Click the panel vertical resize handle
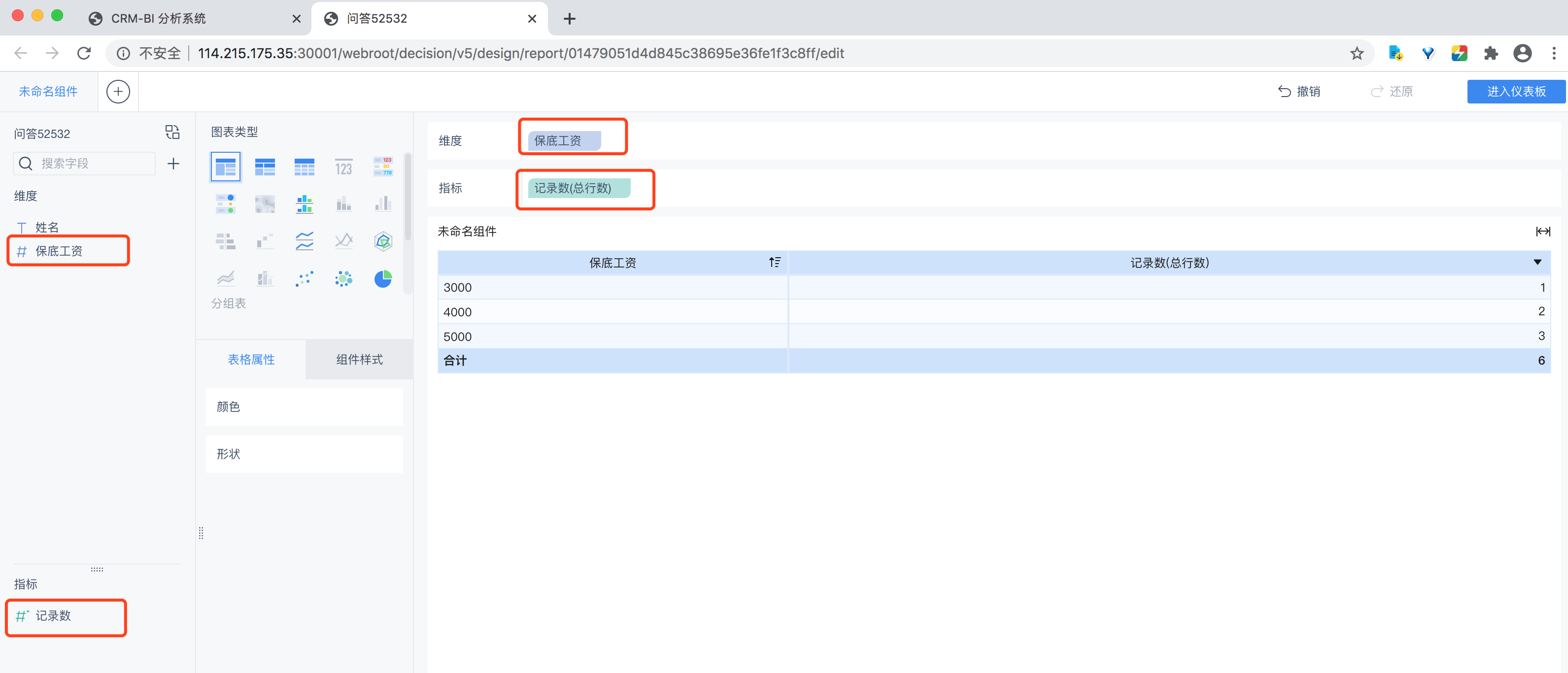 (201, 533)
